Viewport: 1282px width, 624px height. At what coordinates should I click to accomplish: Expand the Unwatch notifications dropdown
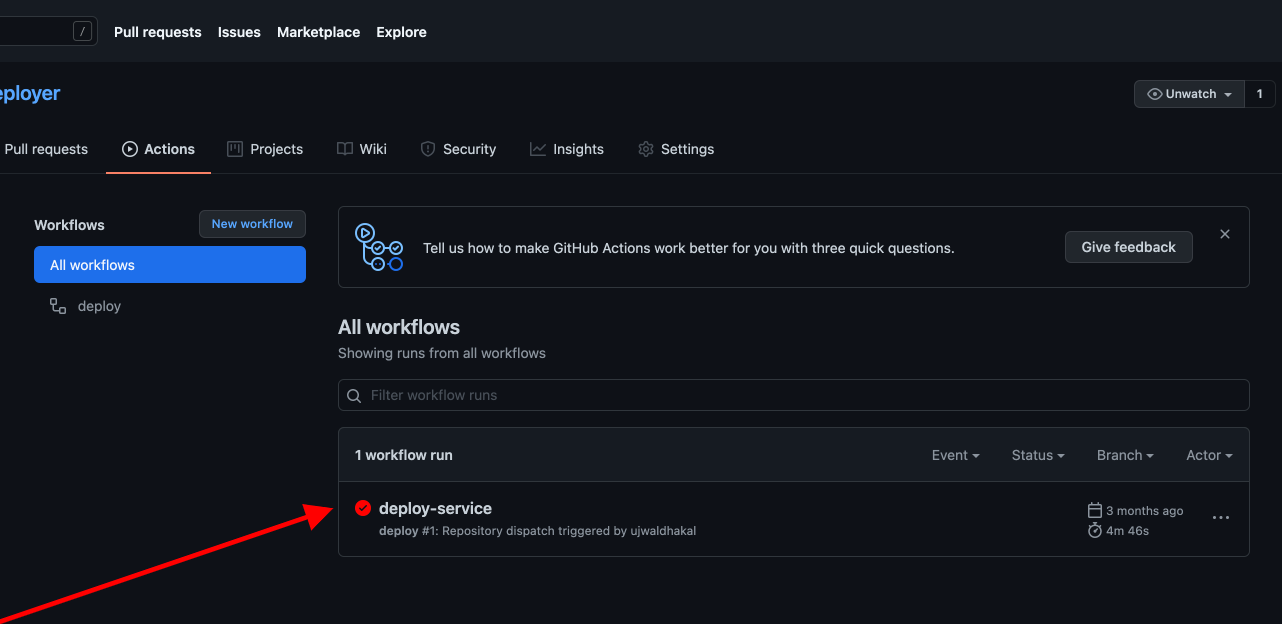1189,94
